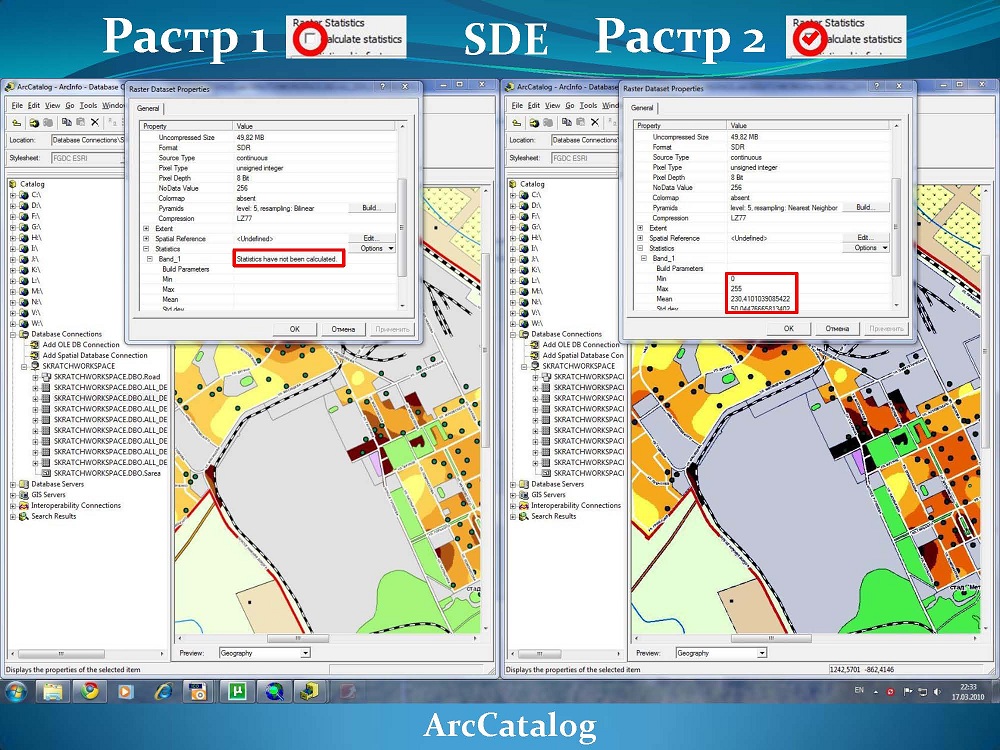
Task: Expand C:\ drive node in Растр 1 catalog tree
Action: click(13, 195)
